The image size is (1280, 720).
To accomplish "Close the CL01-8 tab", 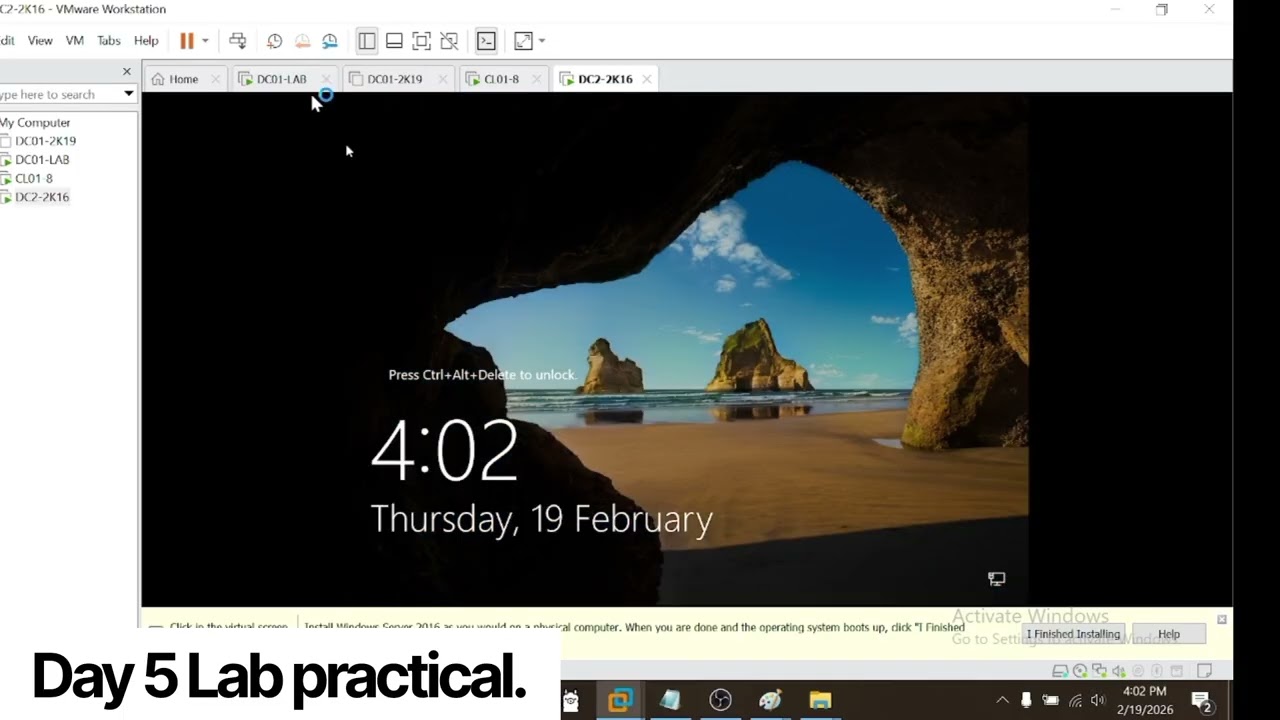I will (x=537, y=79).
